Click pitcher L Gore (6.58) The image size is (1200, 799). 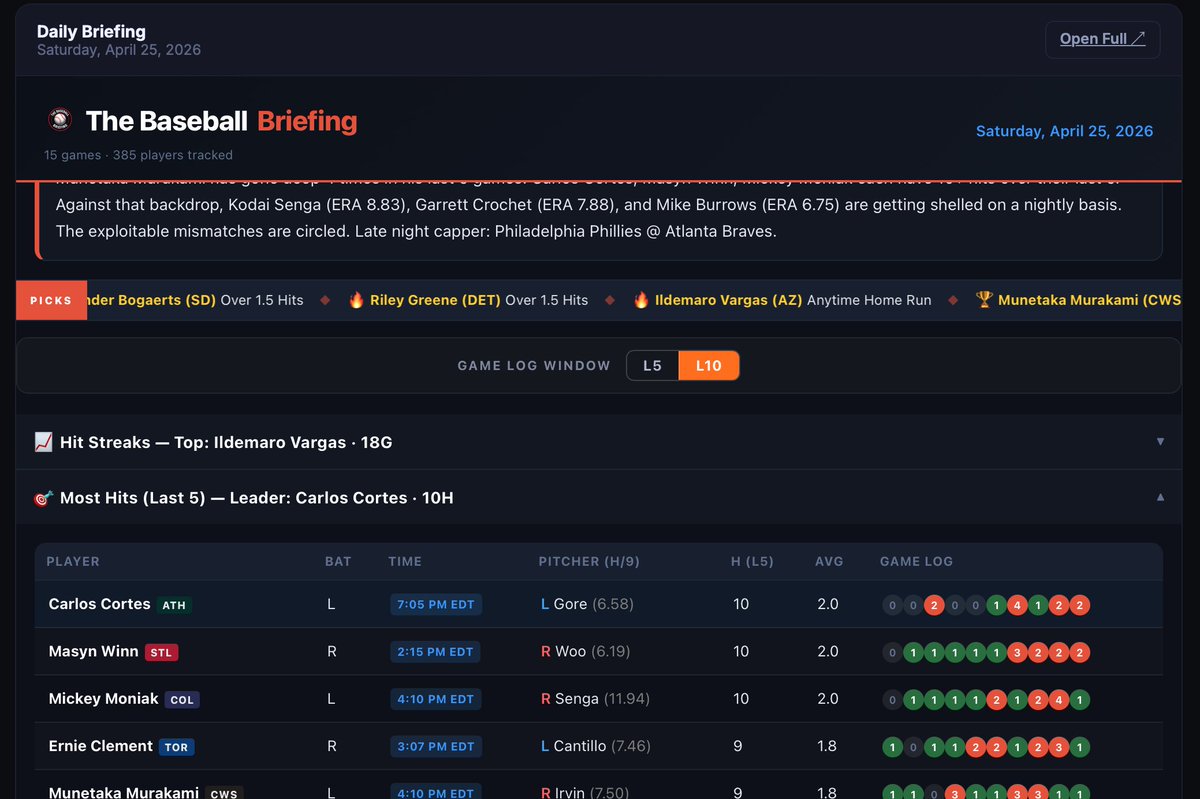coord(587,604)
